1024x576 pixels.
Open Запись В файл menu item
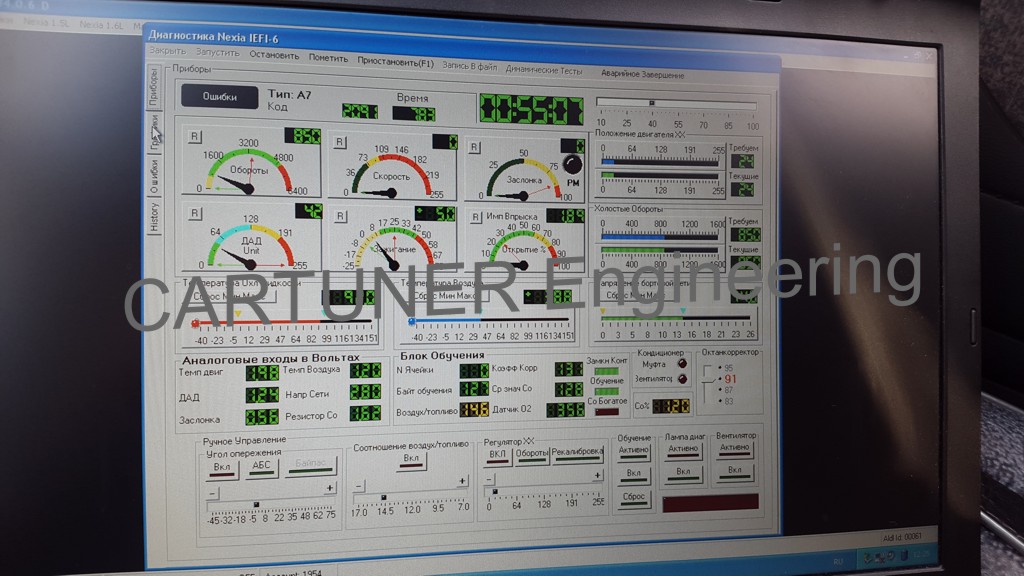(x=470, y=66)
